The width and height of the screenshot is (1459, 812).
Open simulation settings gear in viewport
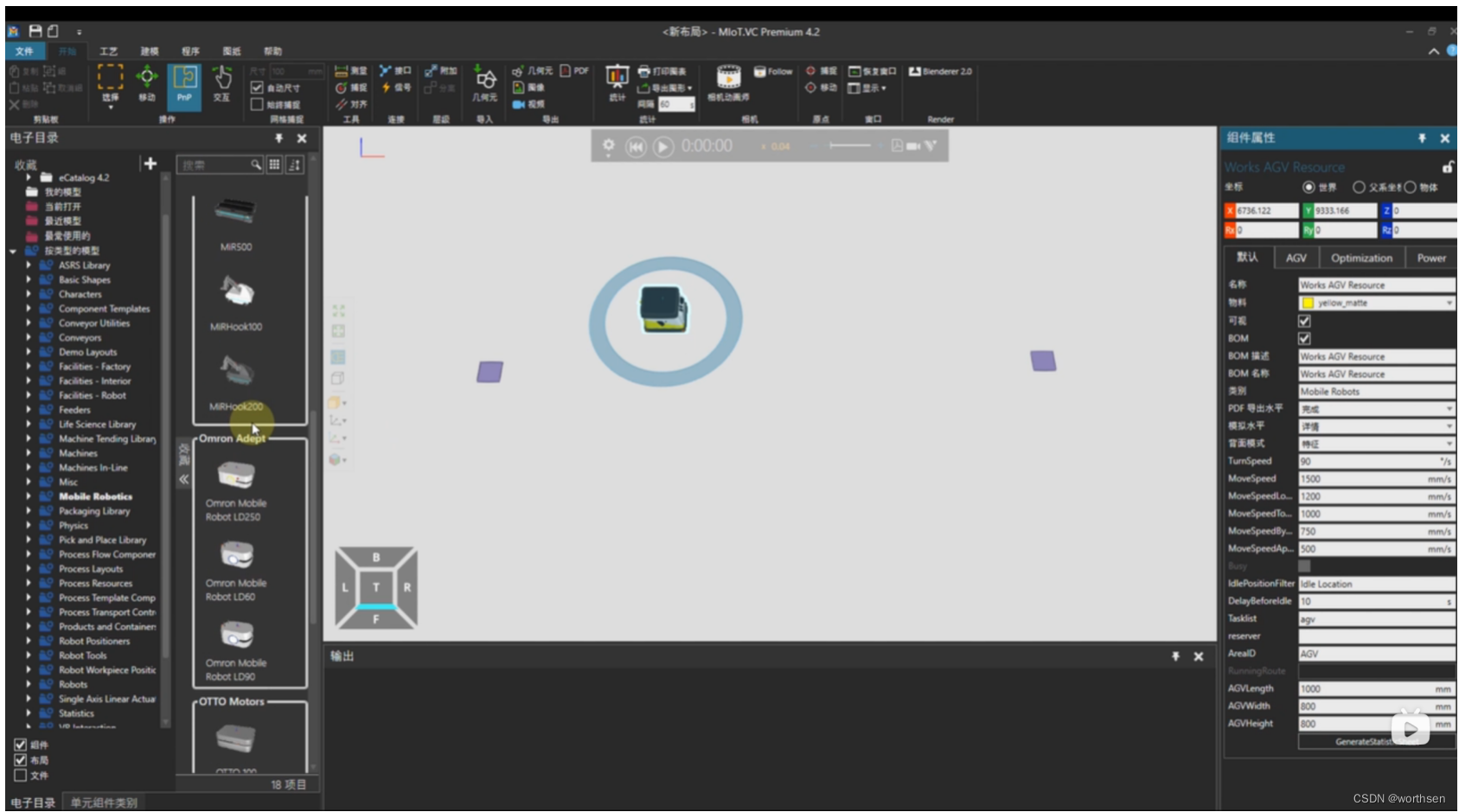608,145
